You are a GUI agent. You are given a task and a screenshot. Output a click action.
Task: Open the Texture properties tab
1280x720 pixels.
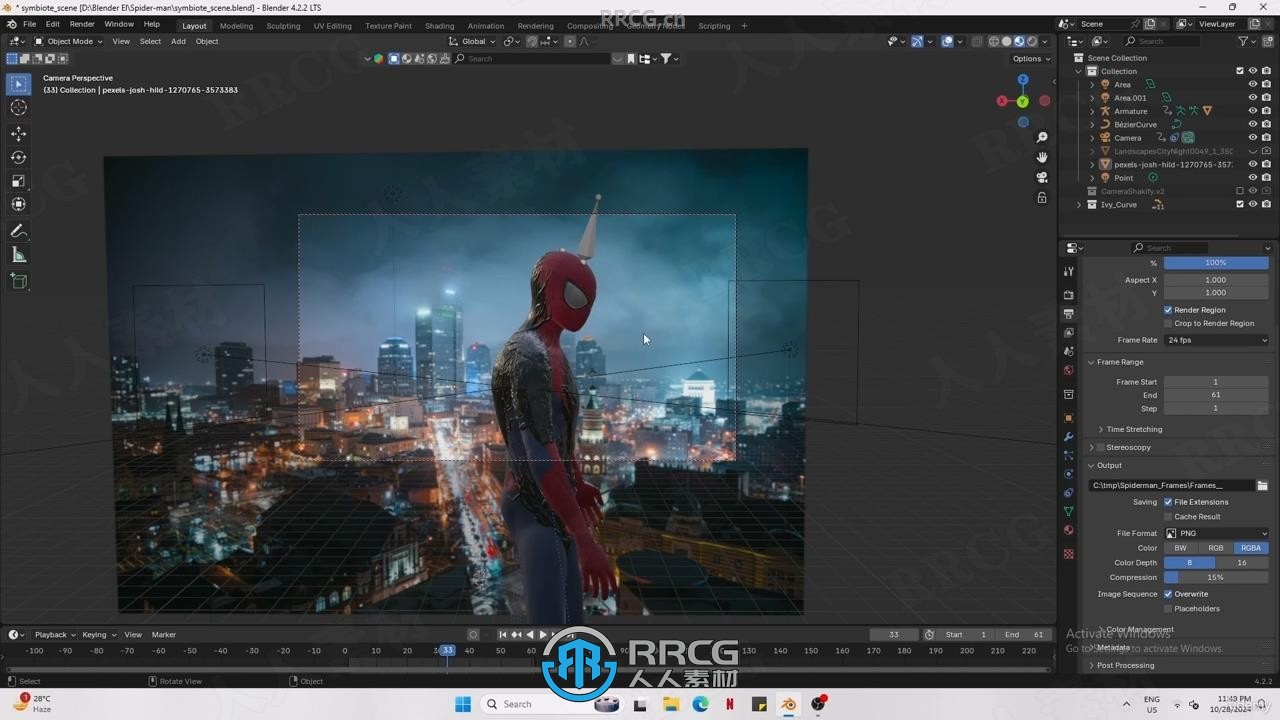click(x=1068, y=554)
